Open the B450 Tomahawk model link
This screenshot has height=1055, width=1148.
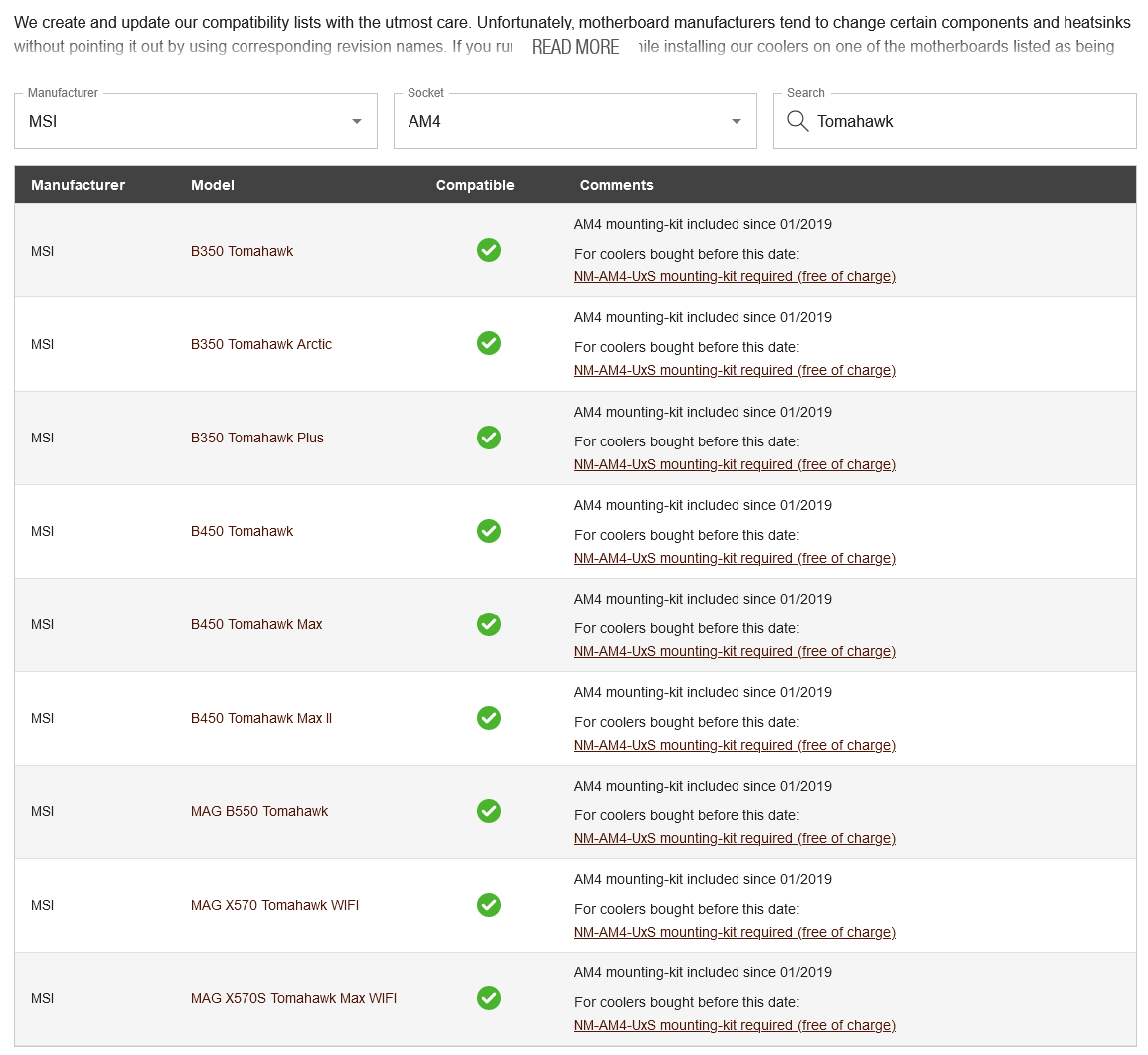coord(242,531)
